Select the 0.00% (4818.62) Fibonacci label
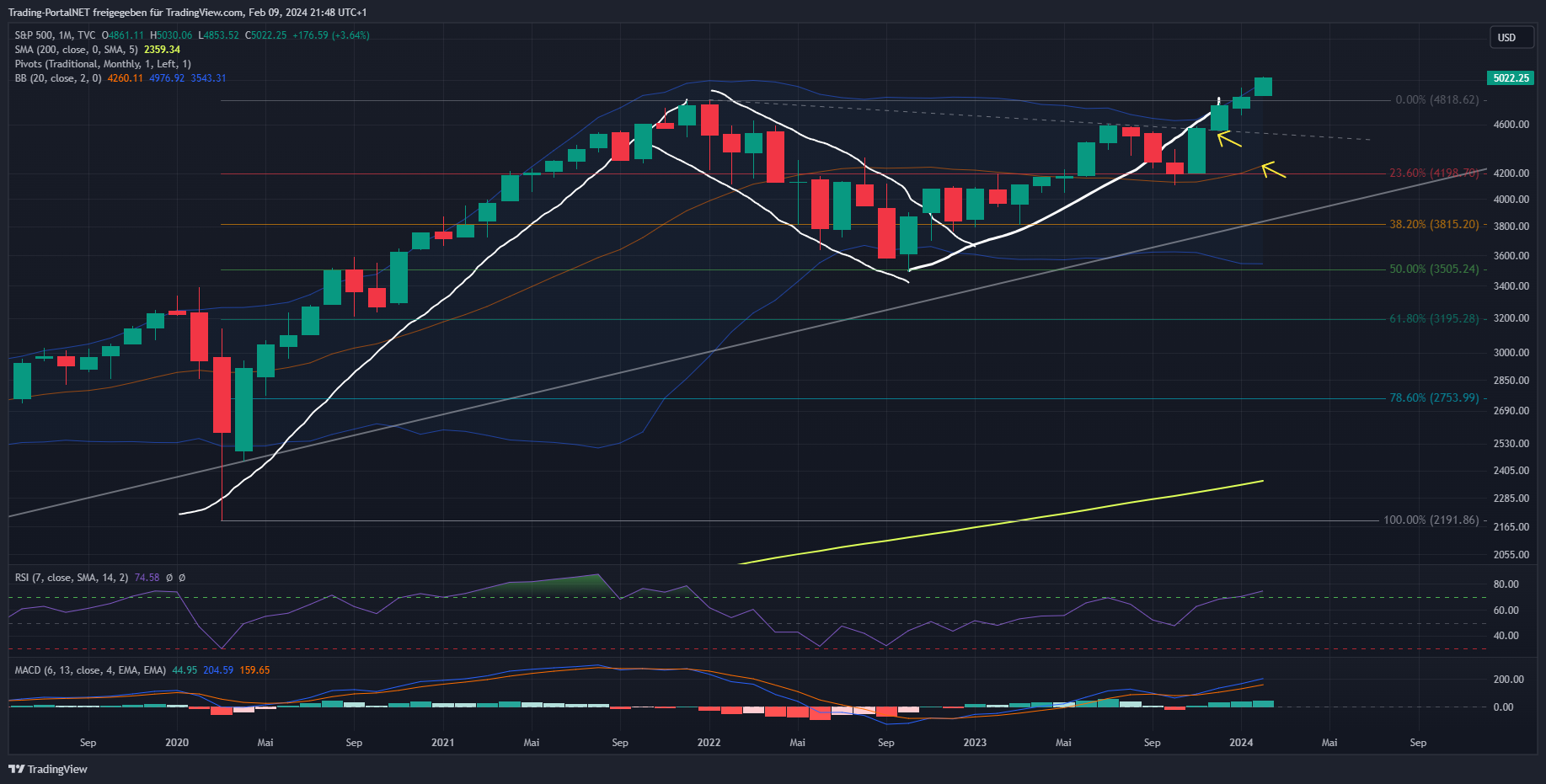This screenshot has height=784, width=1546. (1436, 99)
